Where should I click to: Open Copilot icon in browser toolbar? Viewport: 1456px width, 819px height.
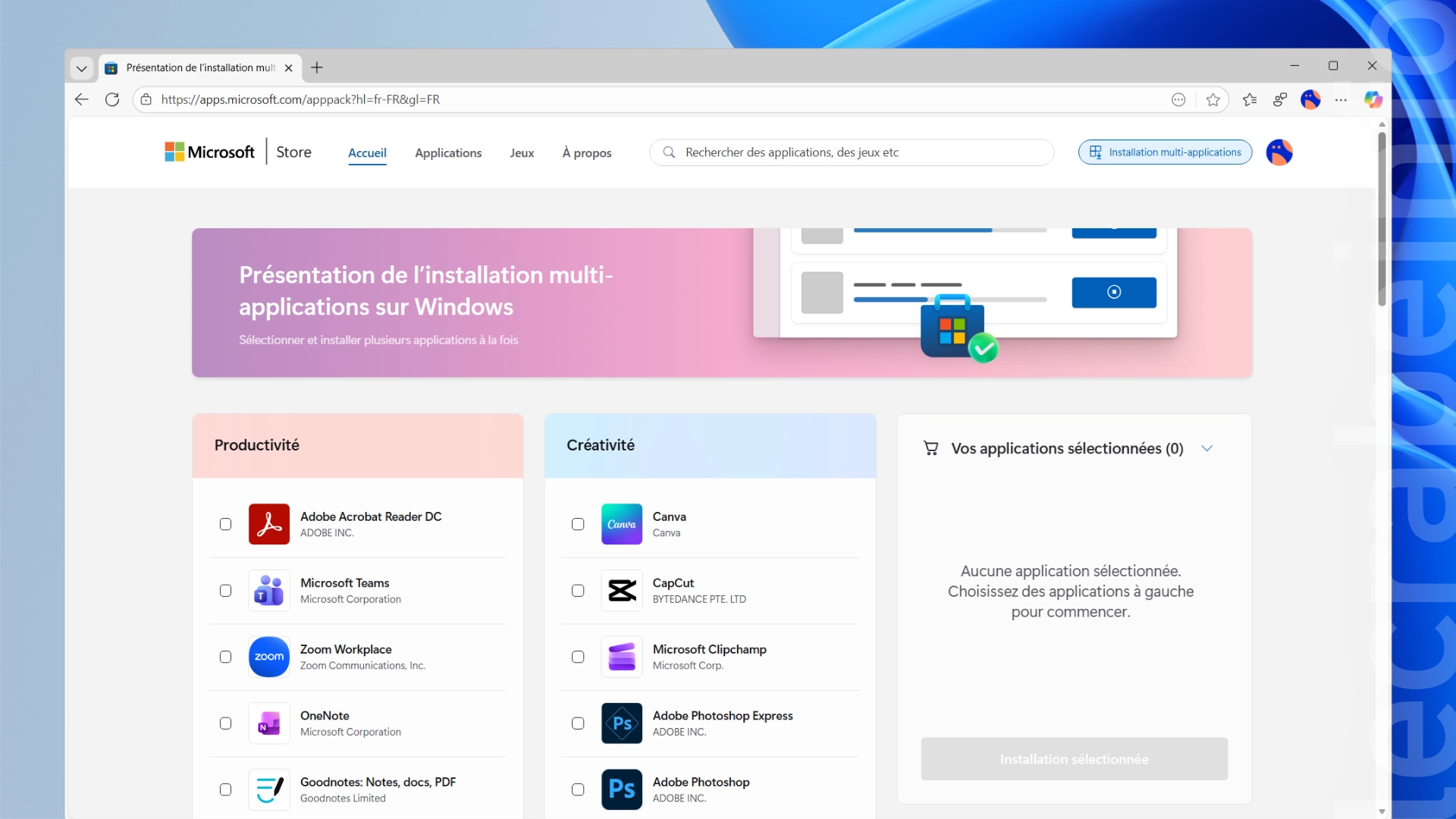click(x=1373, y=99)
